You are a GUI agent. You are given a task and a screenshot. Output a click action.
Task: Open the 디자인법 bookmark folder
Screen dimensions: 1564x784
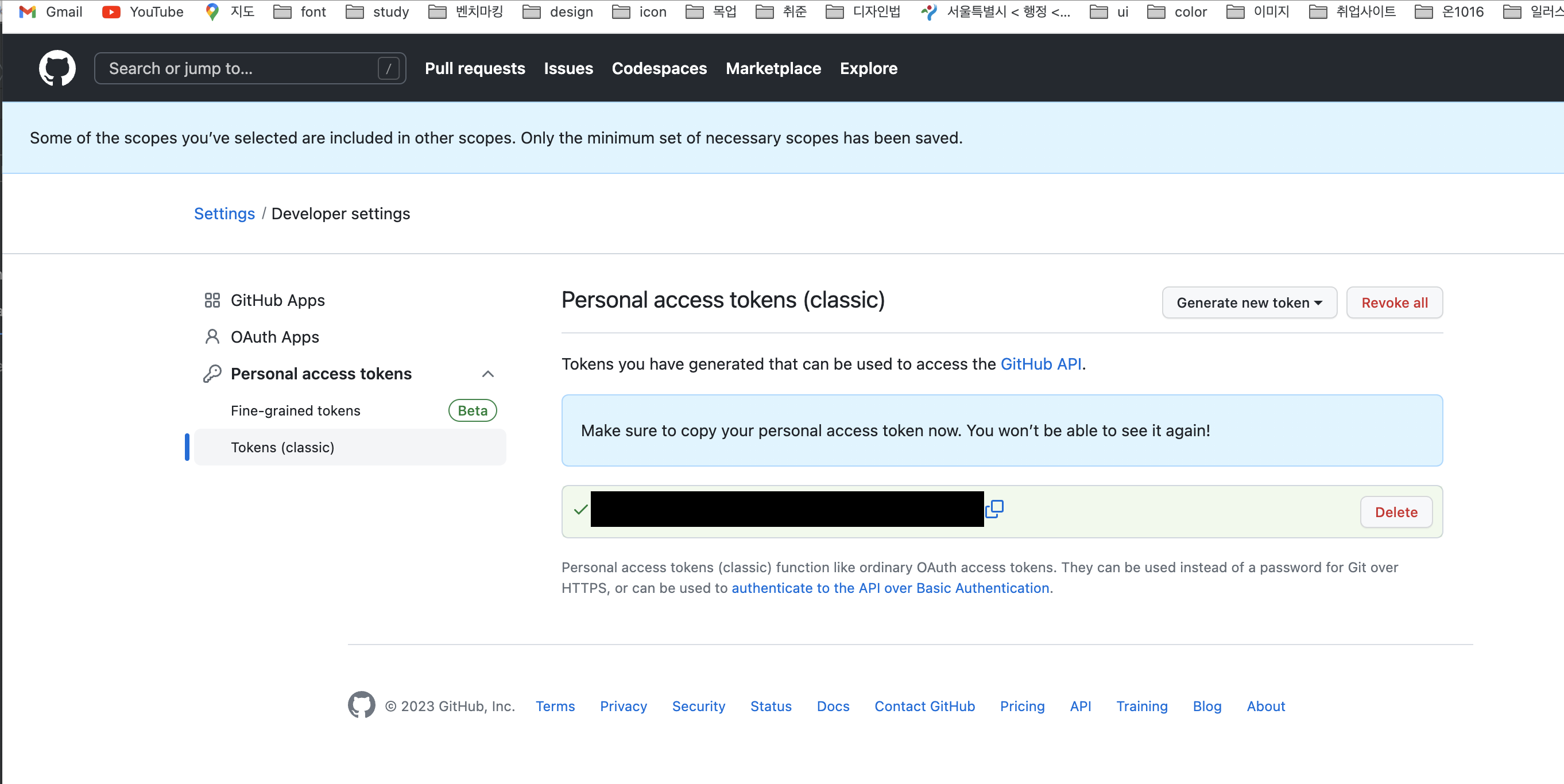click(x=864, y=11)
